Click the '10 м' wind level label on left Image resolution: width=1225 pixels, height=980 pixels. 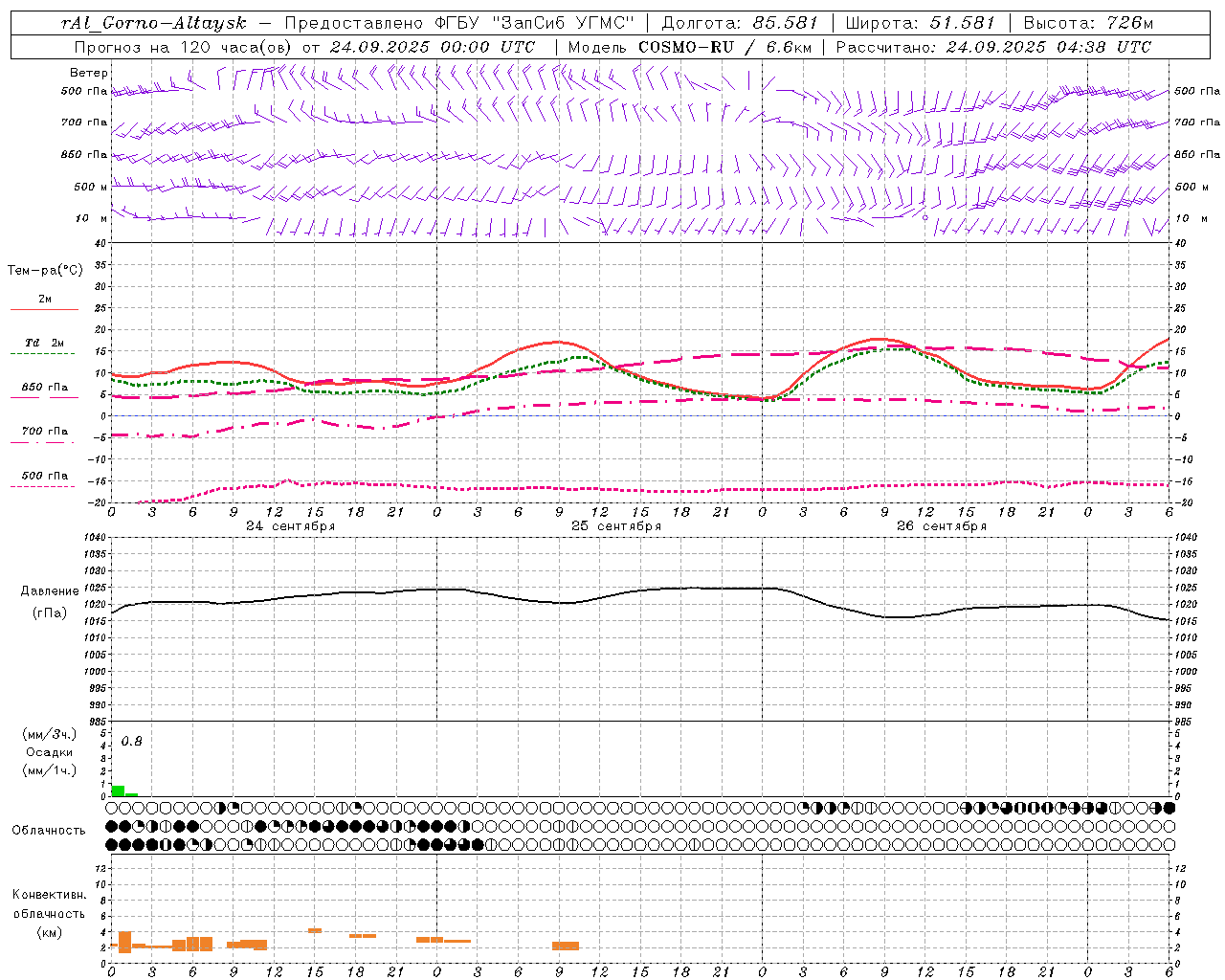(92, 219)
